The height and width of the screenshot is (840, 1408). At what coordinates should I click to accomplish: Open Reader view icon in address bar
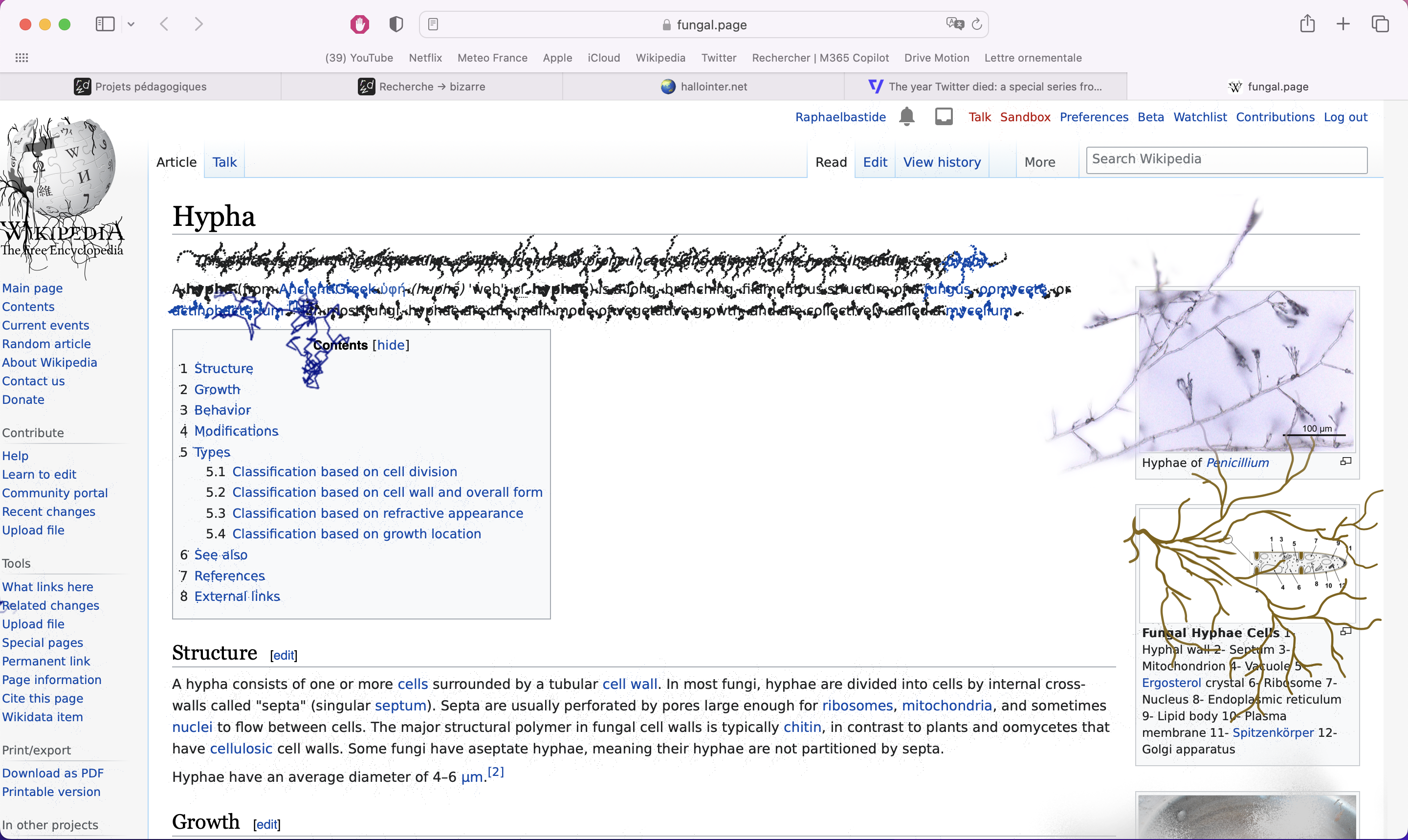[x=433, y=24]
